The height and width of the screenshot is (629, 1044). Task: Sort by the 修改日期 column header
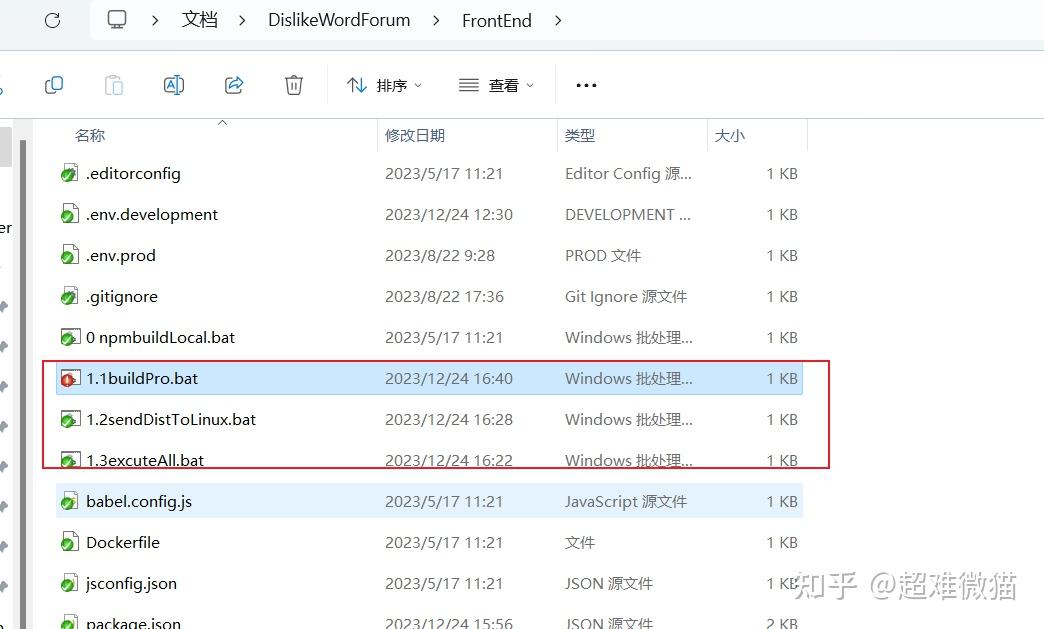415,136
